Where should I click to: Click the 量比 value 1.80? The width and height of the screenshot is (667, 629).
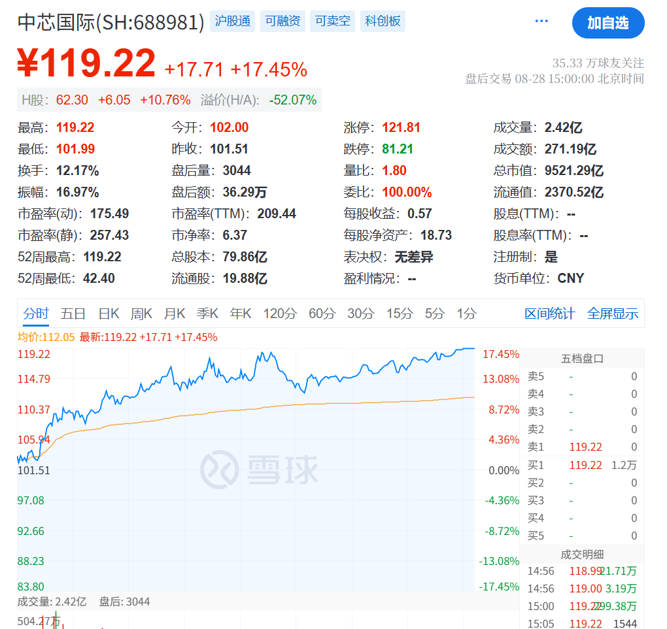[x=394, y=171]
